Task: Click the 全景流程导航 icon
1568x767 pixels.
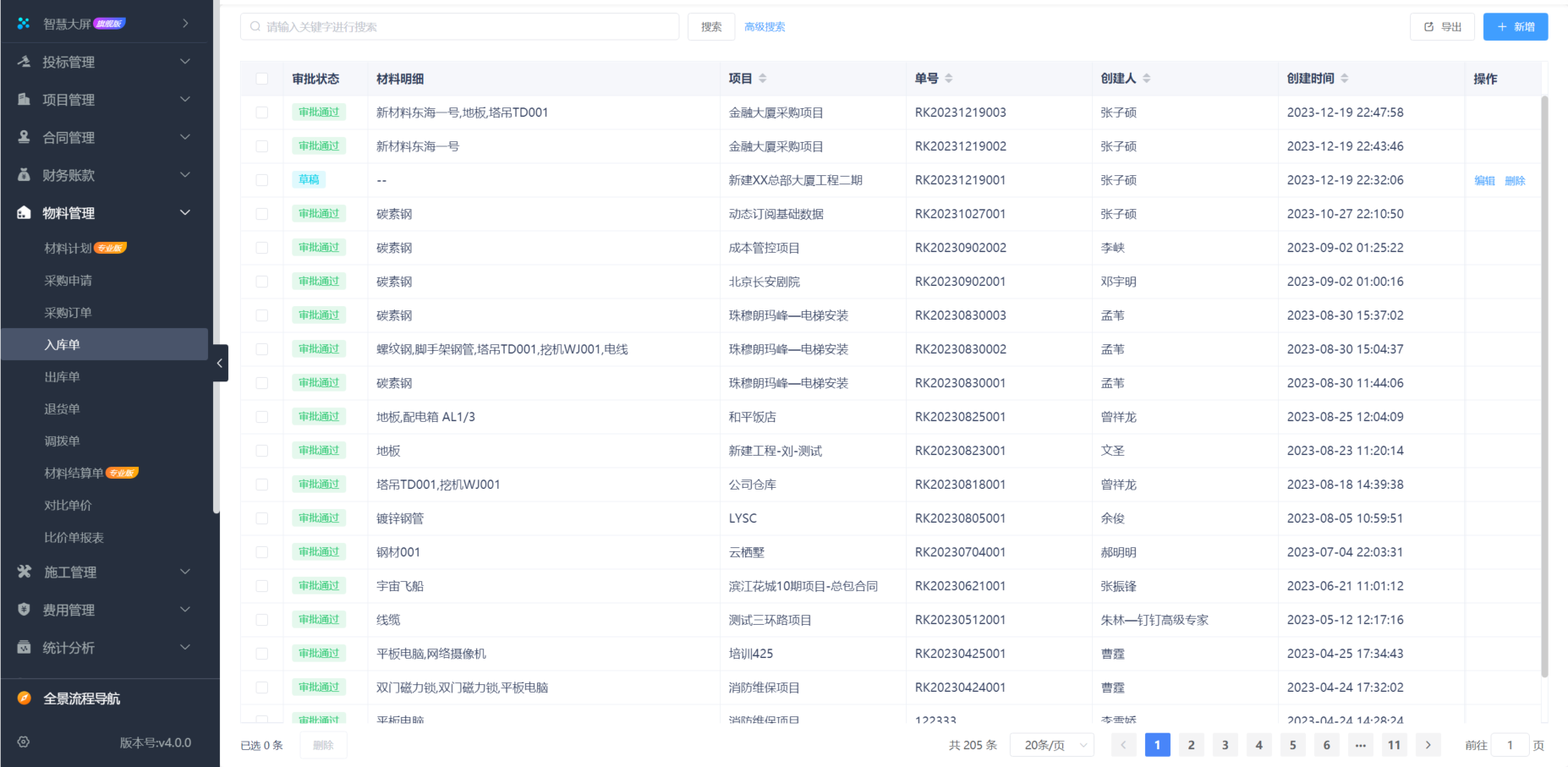Action: (23, 698)
